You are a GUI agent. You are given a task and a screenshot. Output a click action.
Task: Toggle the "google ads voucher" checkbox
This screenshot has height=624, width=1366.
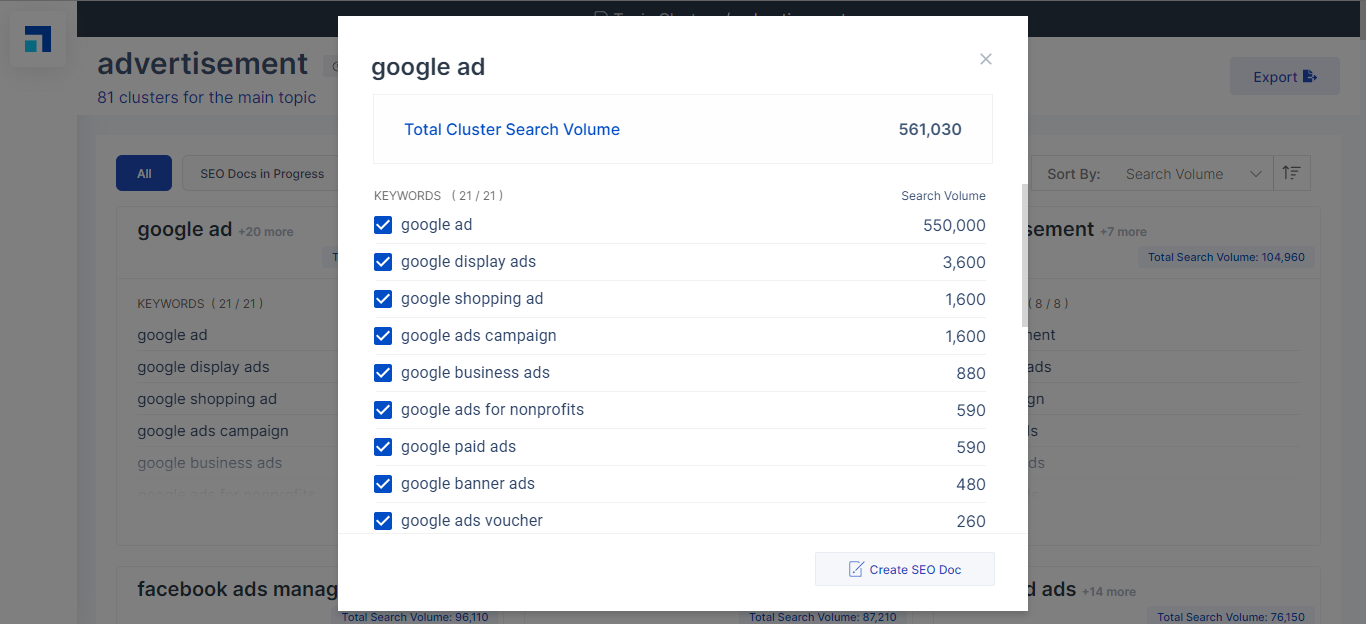(x=383, y=521)
